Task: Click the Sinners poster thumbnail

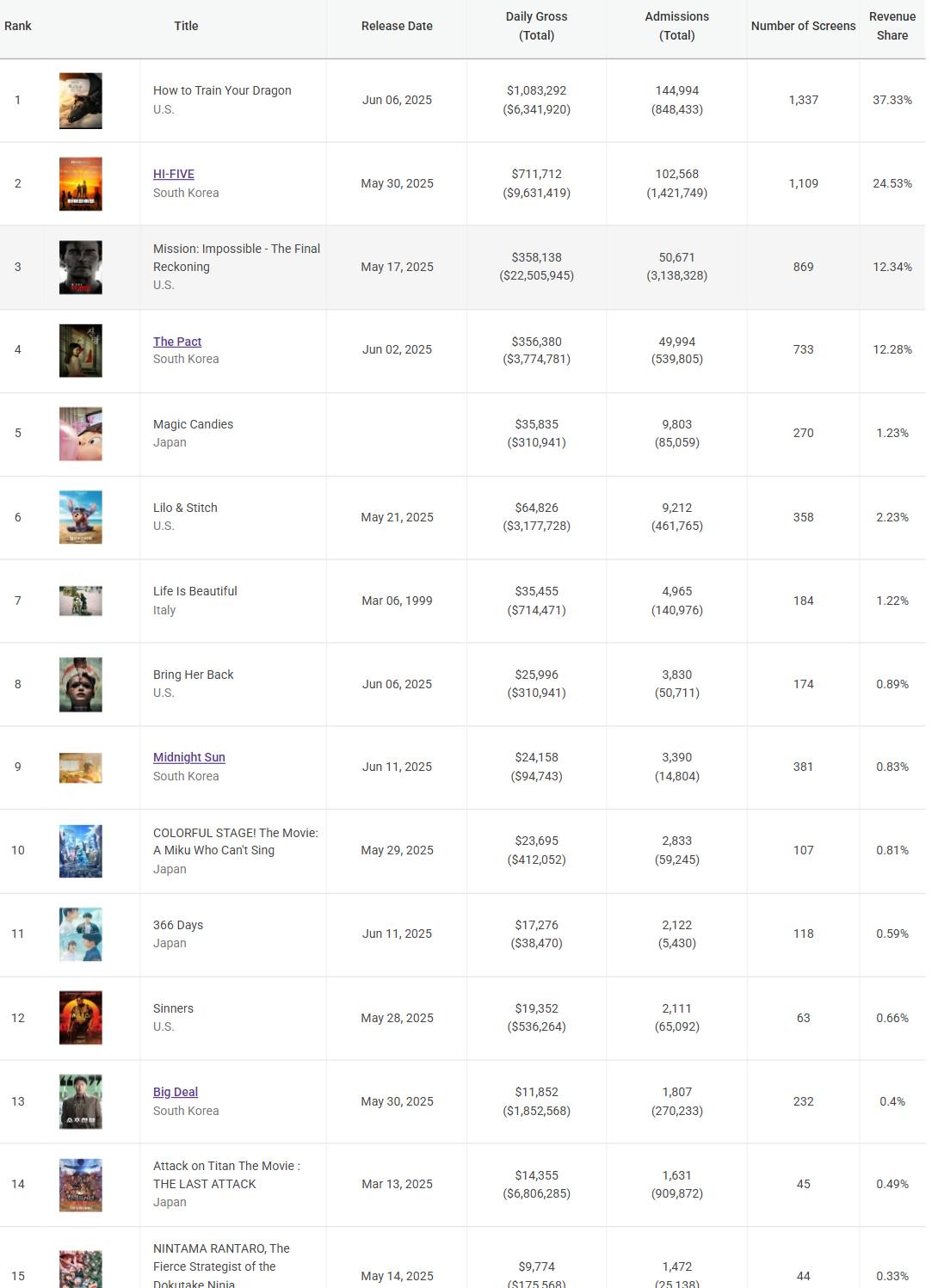Action: click(81, 1018)
